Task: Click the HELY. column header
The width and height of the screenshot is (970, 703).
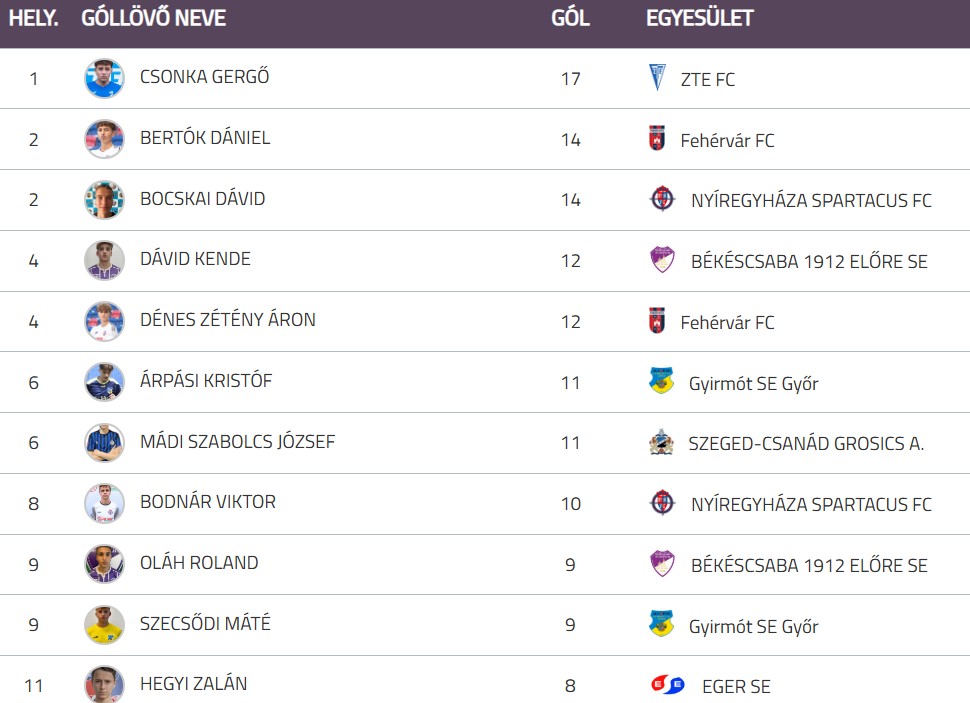Action: pyautogui.click(x=33, y=18)
